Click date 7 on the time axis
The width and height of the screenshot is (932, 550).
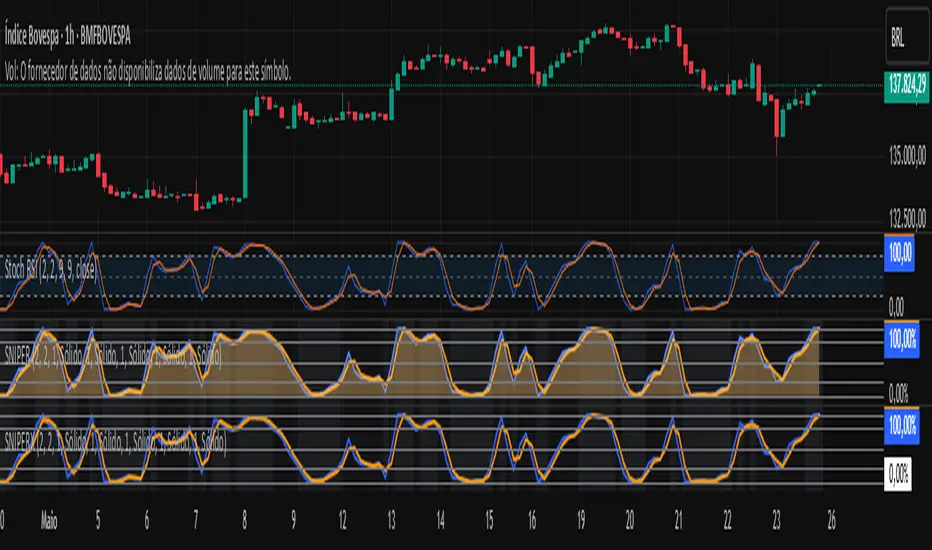click(x=196, y=521)
